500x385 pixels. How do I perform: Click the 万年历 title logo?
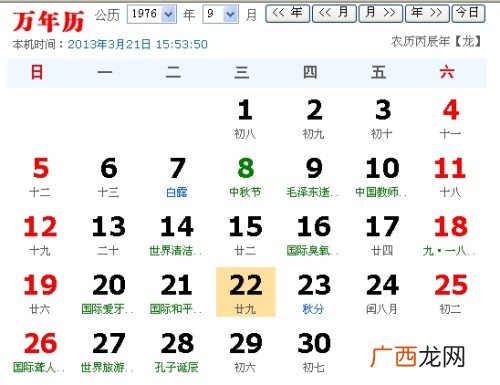click(x=48, y=22)
